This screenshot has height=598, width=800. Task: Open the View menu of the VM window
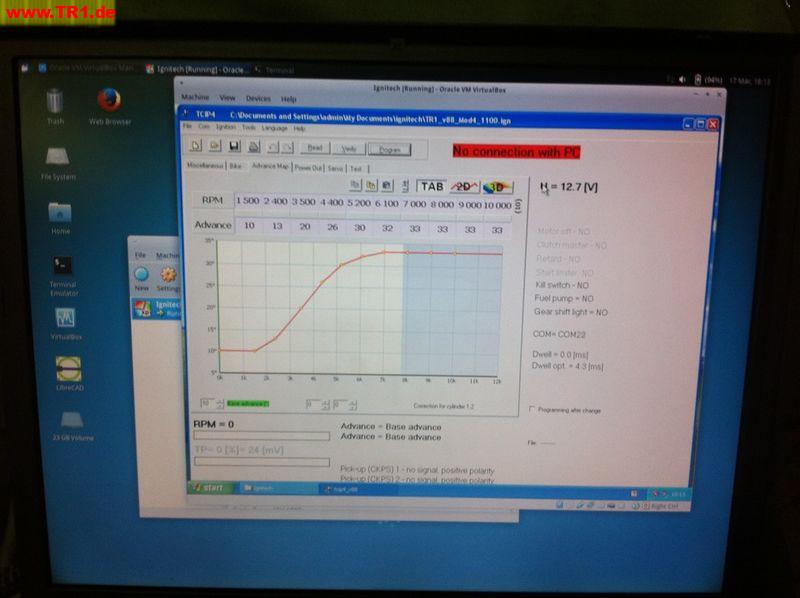(228, 97)
